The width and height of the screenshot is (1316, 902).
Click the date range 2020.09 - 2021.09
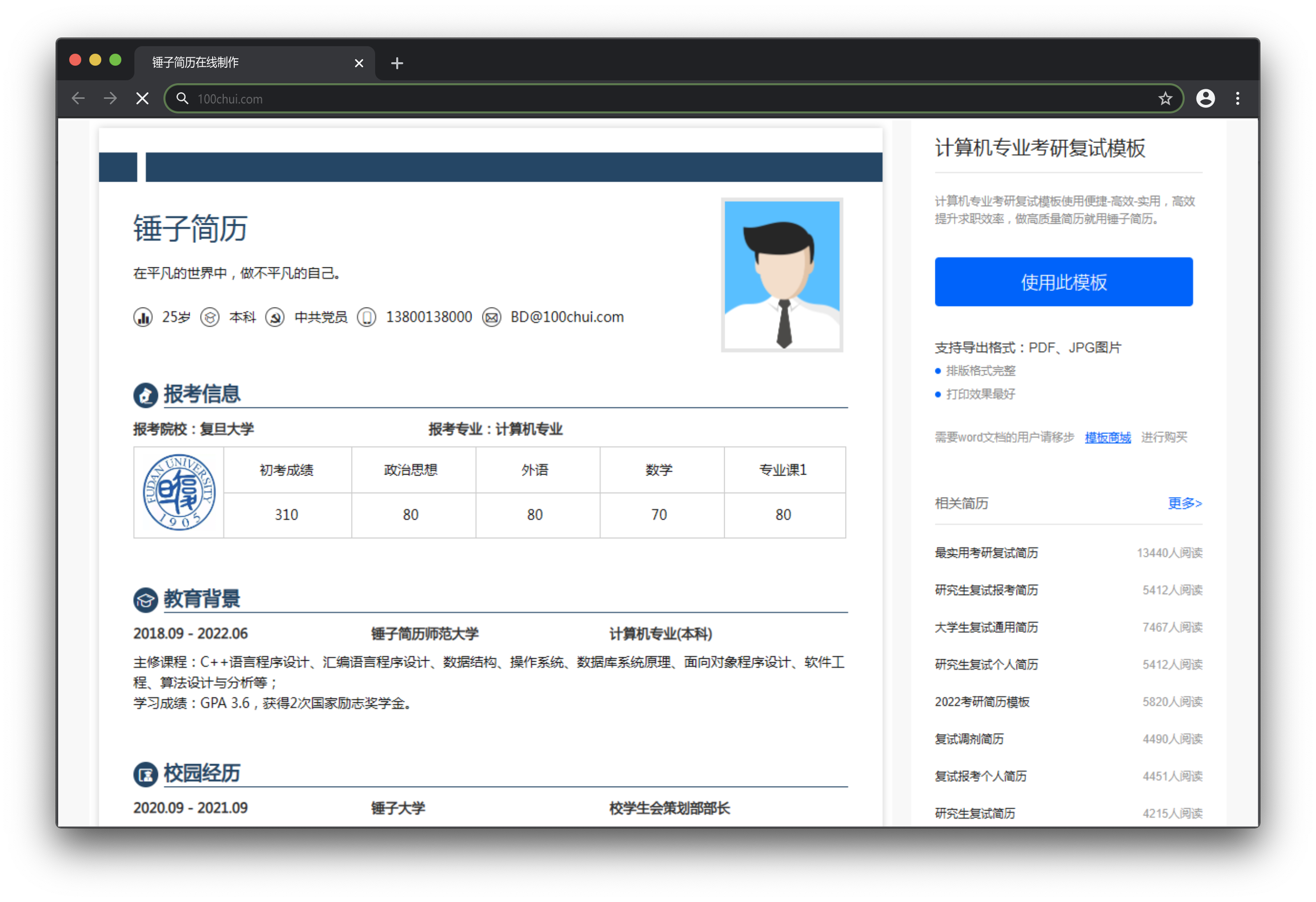click(190, 809)
